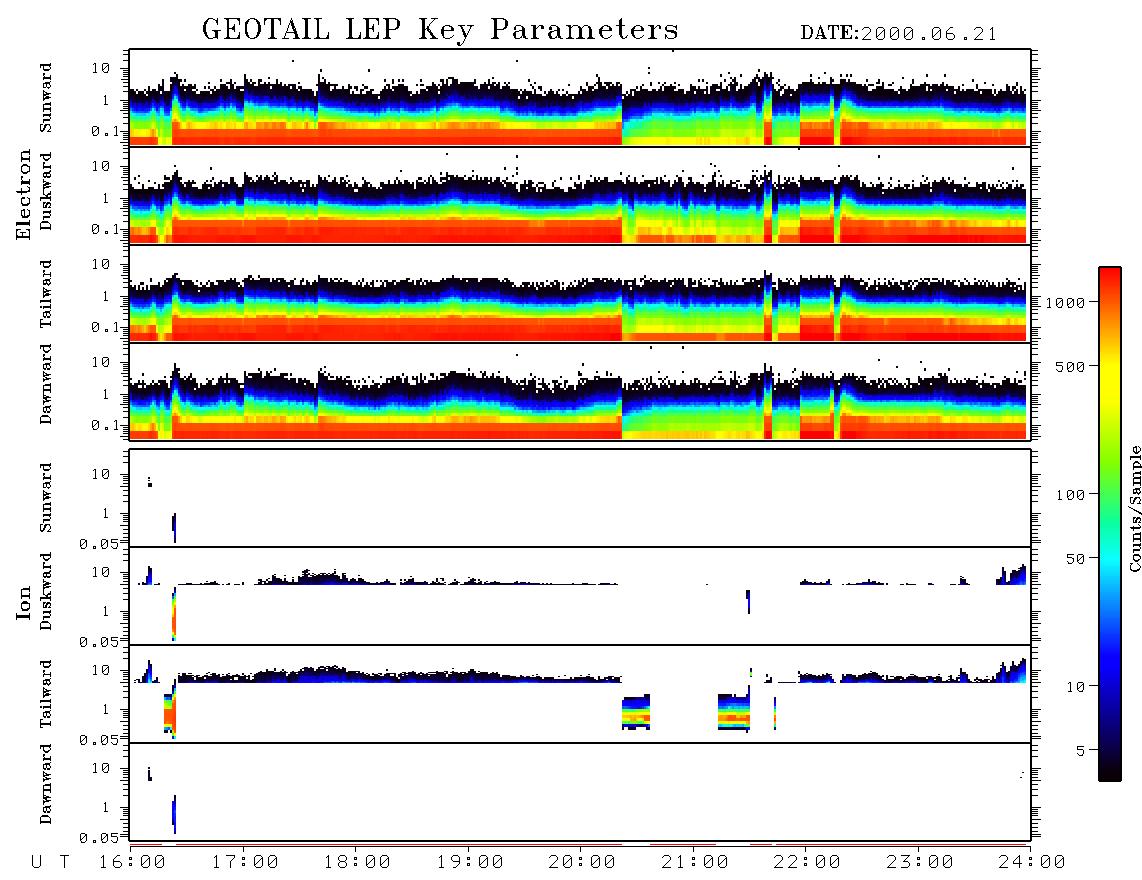Click inside the Electron Tailward spectrogram panel
This screenshot has width=1142, height=880.
(580, 294)
